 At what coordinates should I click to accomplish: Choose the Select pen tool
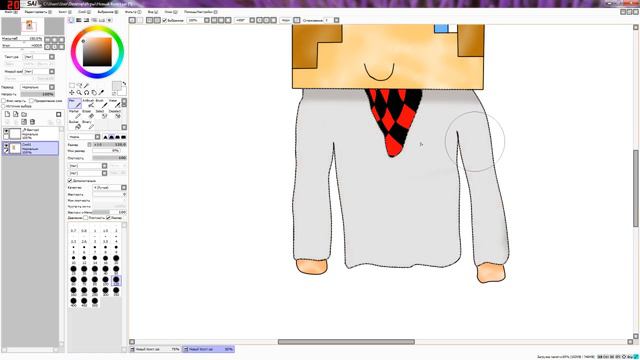[x=101, y=114]
